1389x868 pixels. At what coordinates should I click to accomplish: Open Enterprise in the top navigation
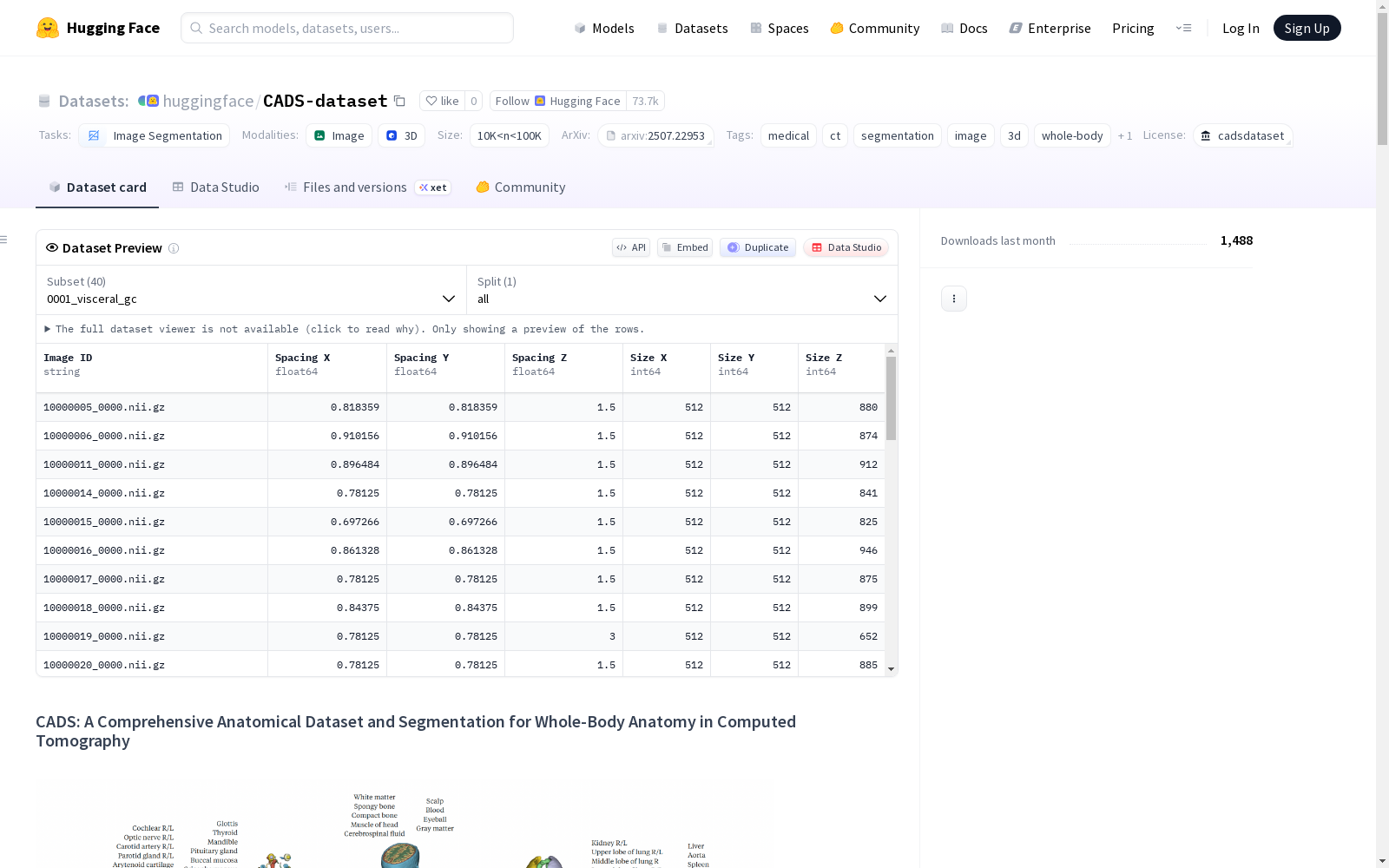point(1050,28)
